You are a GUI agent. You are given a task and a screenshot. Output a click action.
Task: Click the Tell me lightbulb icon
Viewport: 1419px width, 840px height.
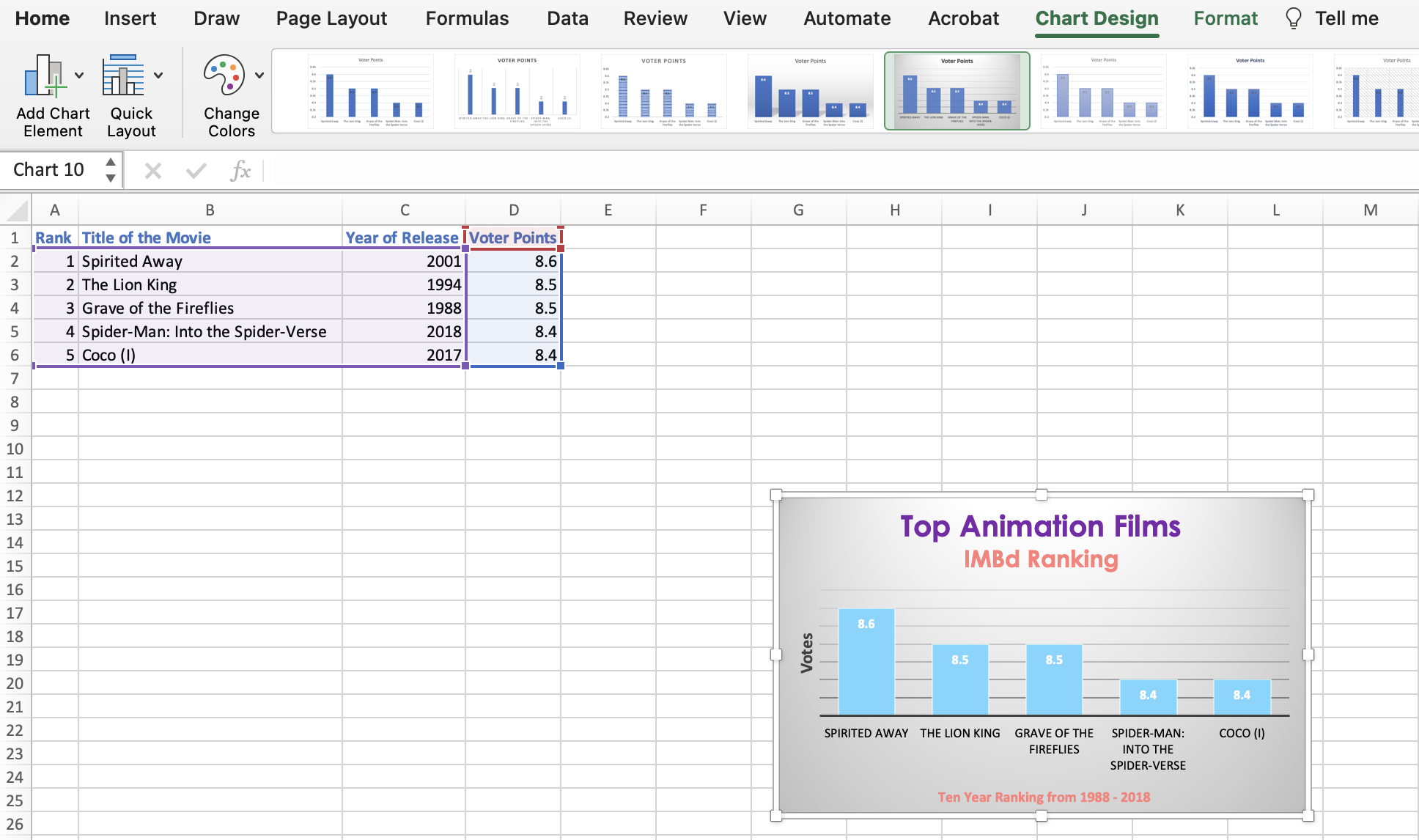(1294, 18)
